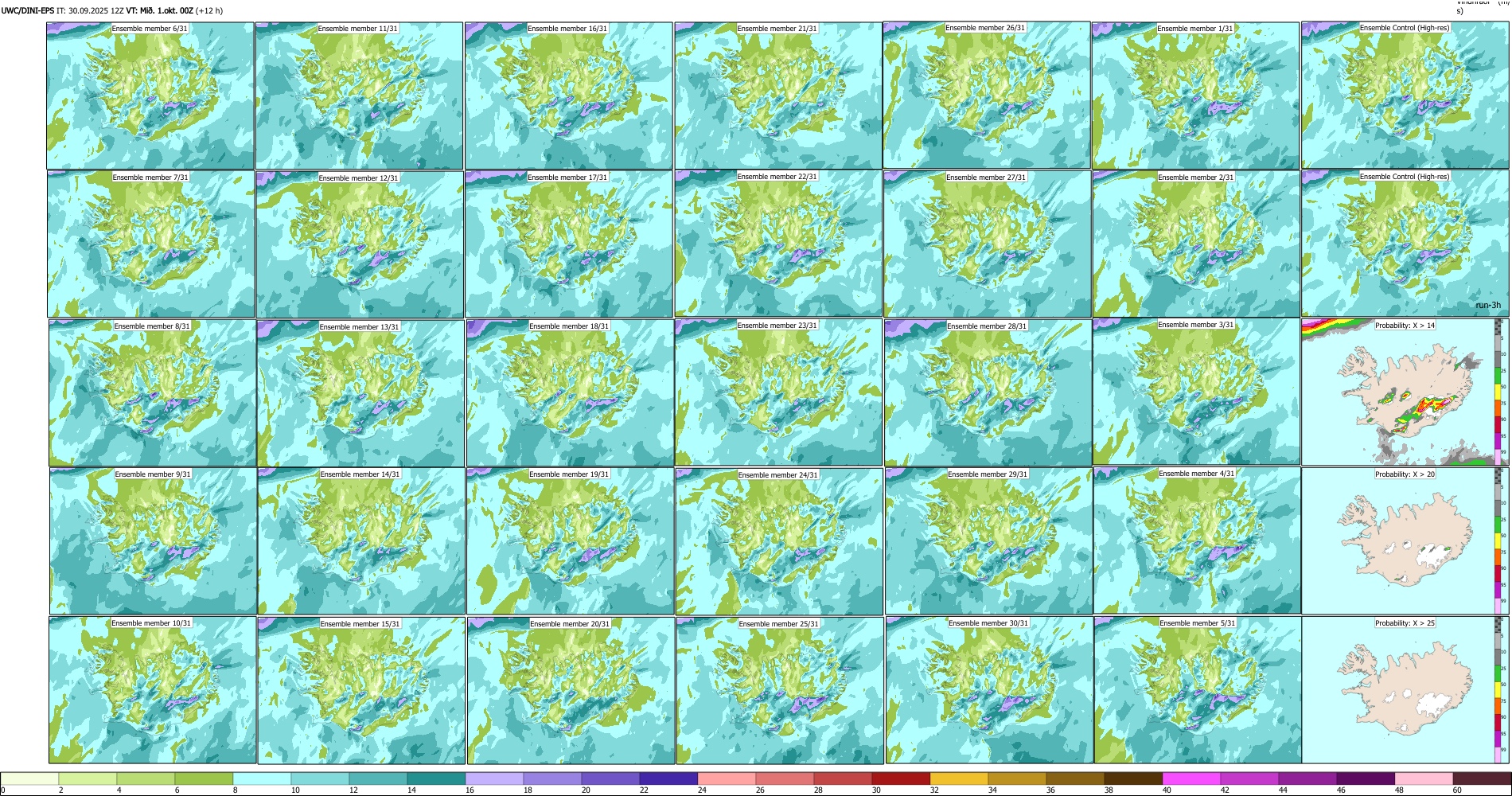View the Ensemble member 28/31 map

click(x=988, y=392)
